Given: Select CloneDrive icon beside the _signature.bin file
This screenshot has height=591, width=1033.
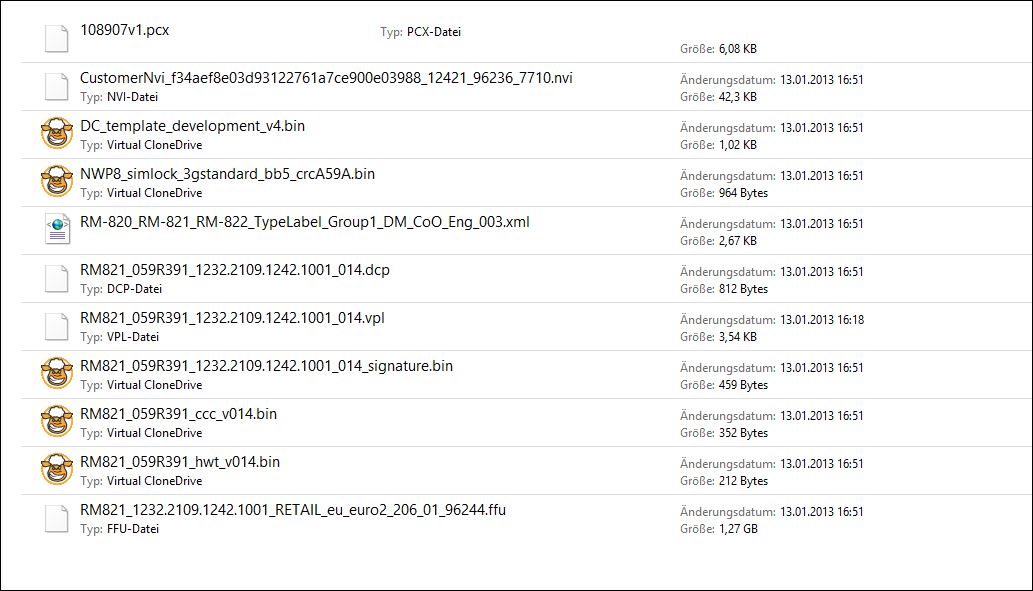Looking at the screenshot, I should coord(57,374).
